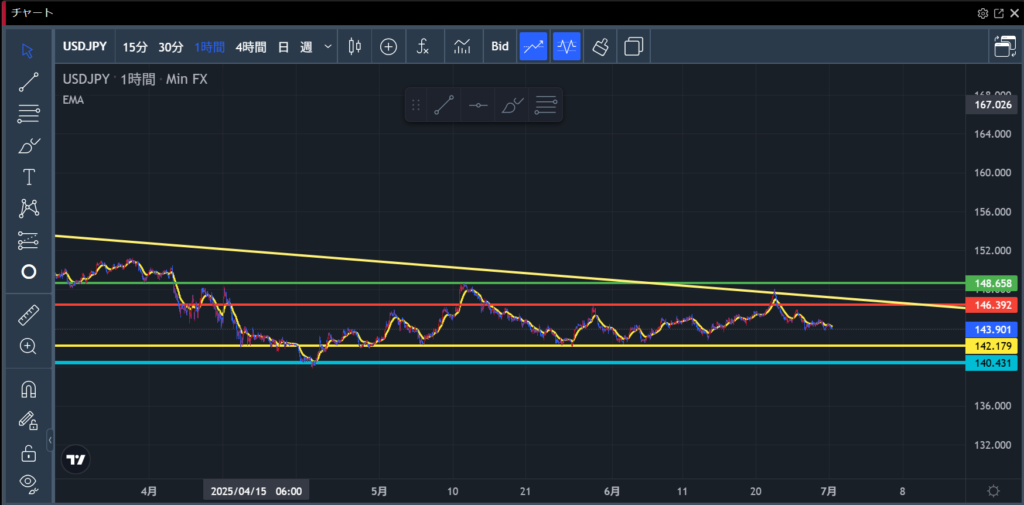The height and width of the screenshot is (505, 1024).
Task: Switch to the 週 weekly timeframe
Action: [x=306, y=47]
